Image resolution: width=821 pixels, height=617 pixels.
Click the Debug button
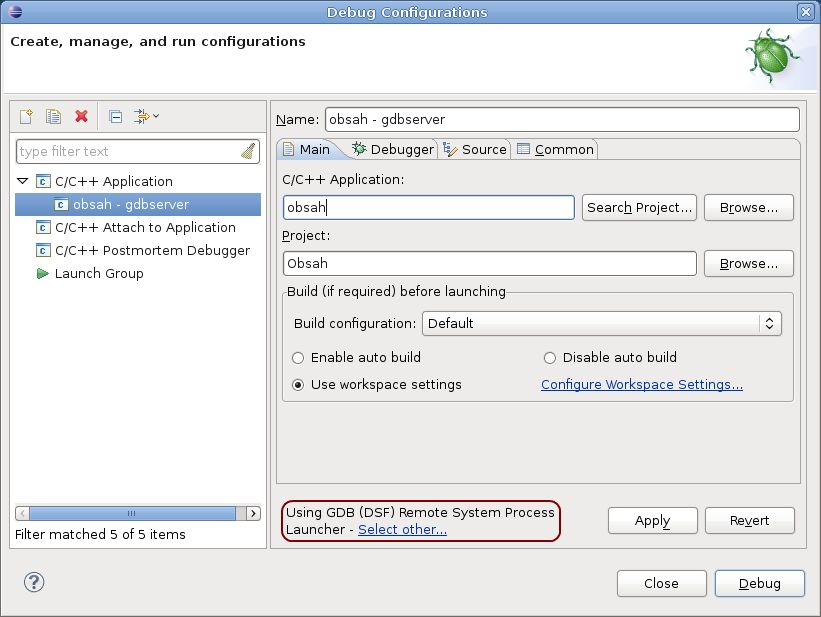click(x=759, y=583)
